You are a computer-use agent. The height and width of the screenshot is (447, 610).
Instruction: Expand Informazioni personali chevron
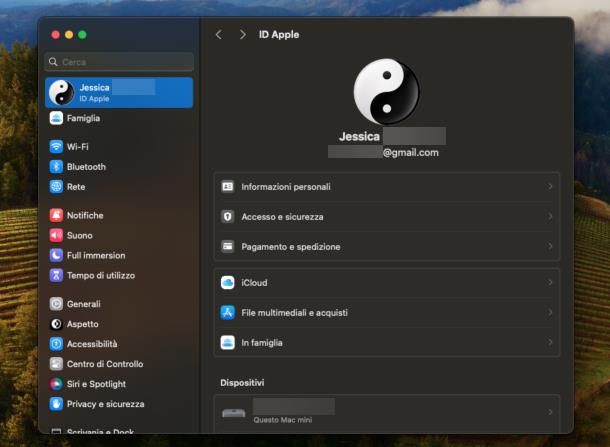click(x=550, y=187)
